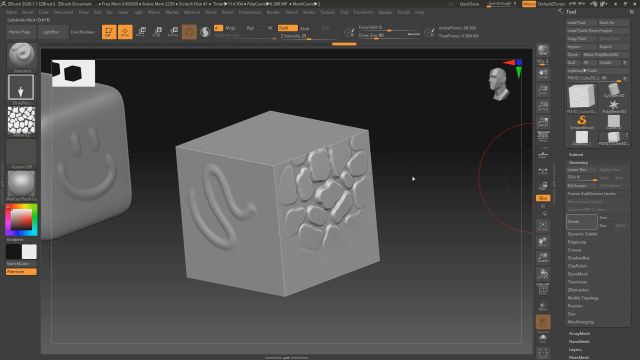This screenshot has width=640, height=360.
Task: Select the Standard brush thumbnail
Action: point(21,55)
